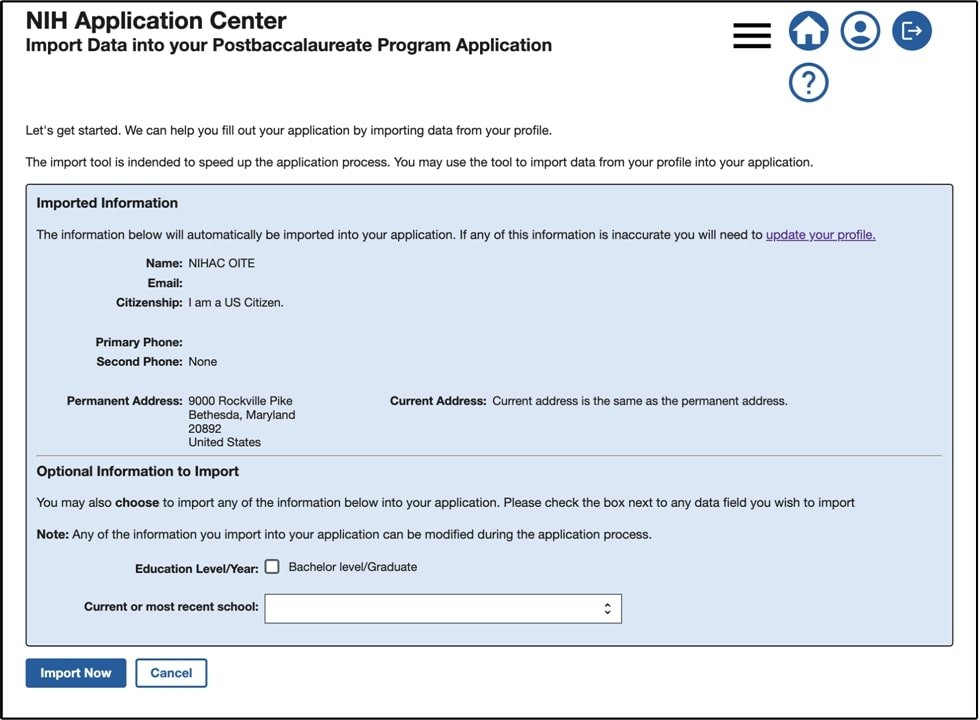Click the Postbaccalaureate Program Application subtitle

288,46
